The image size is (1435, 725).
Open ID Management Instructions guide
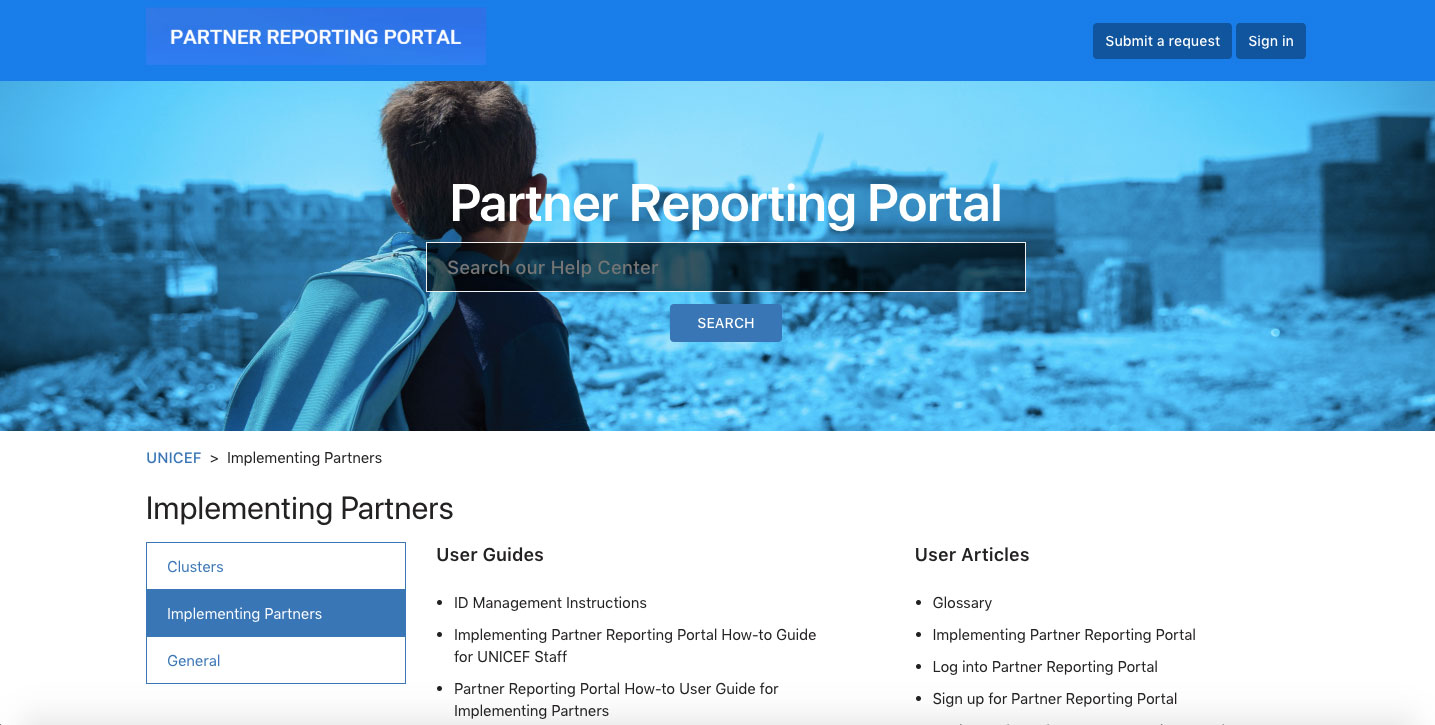[x=550, y=603]
